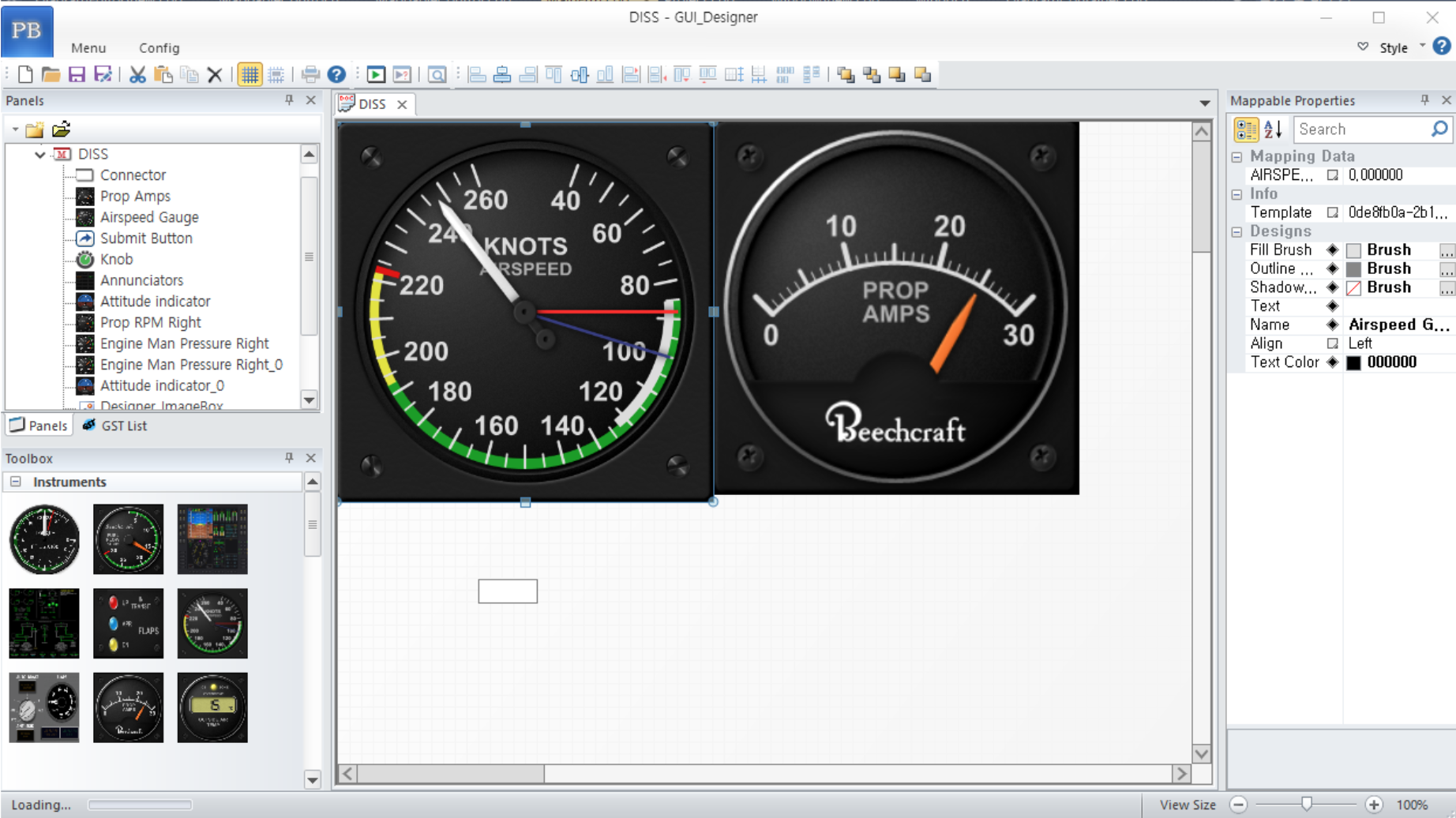Pin the Panels pane
The width and height of the screenshot is (1456, 818).
tap(289, 100)
